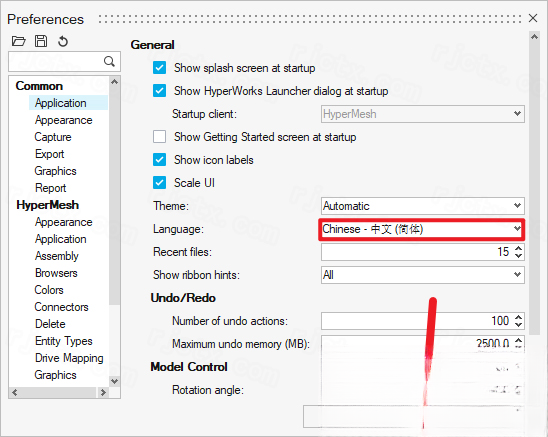The height and width of the screenshot is (437, 548).
Task: Click the category tree horizontal scrollbar thumb
Action: click(57, 392)
